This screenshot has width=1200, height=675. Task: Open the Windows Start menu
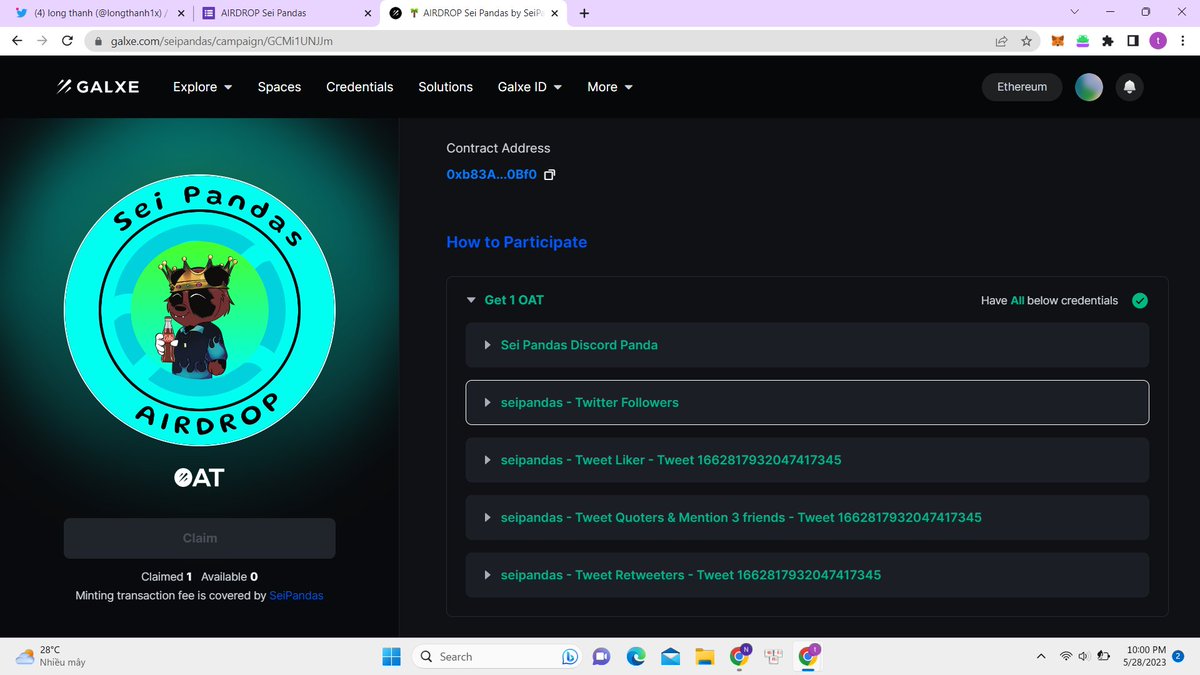(x=391, y=656)
